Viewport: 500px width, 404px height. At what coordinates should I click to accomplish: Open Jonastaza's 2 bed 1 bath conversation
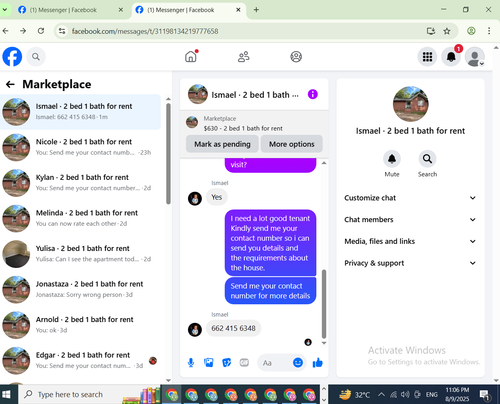(x=80, y=289)
